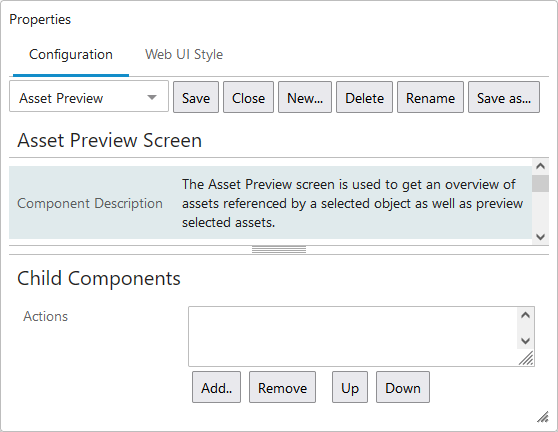Click description panel scroll down arrow
Image resolution: width=558 pixels, height=432 pixels.
[540, 237]
